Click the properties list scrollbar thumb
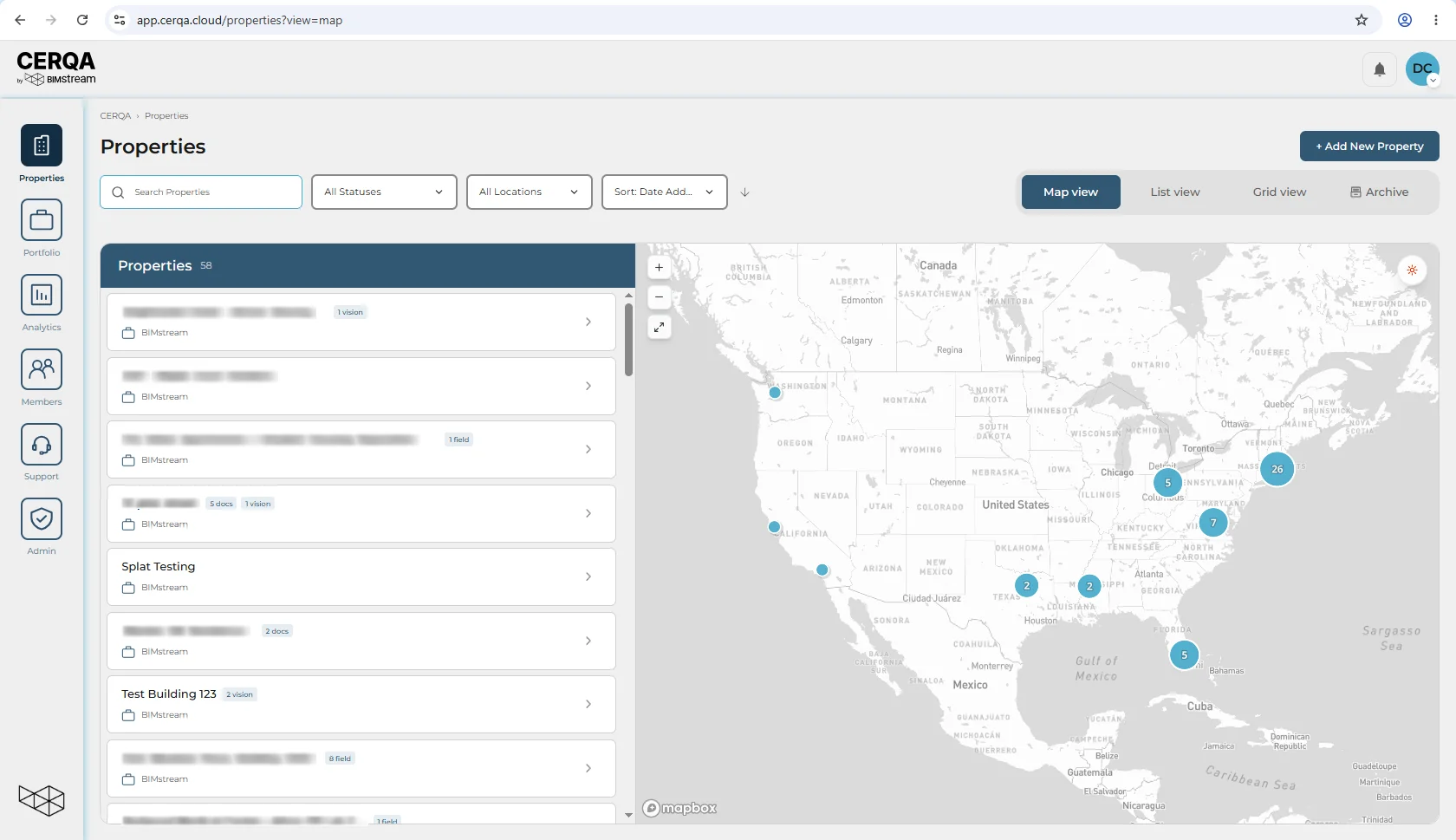 click(628, 339)
